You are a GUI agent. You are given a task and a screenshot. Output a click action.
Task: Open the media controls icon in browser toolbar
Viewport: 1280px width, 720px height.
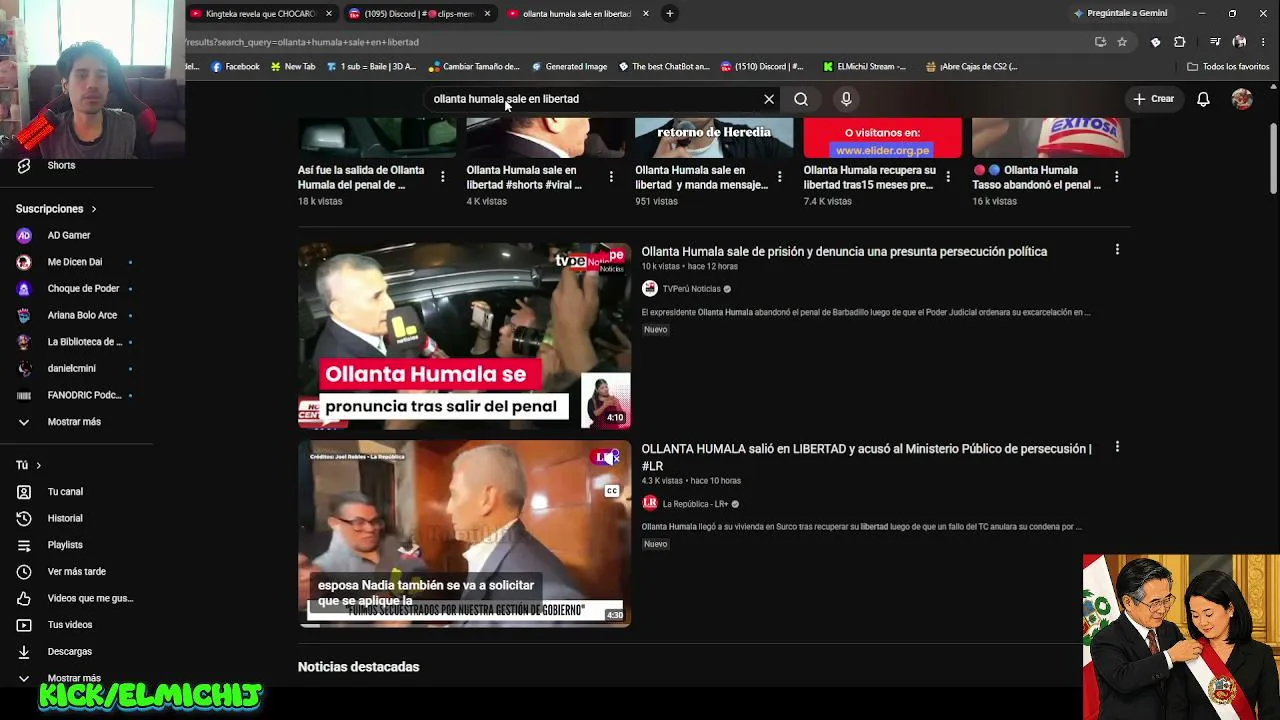(x=1214, y=42)
